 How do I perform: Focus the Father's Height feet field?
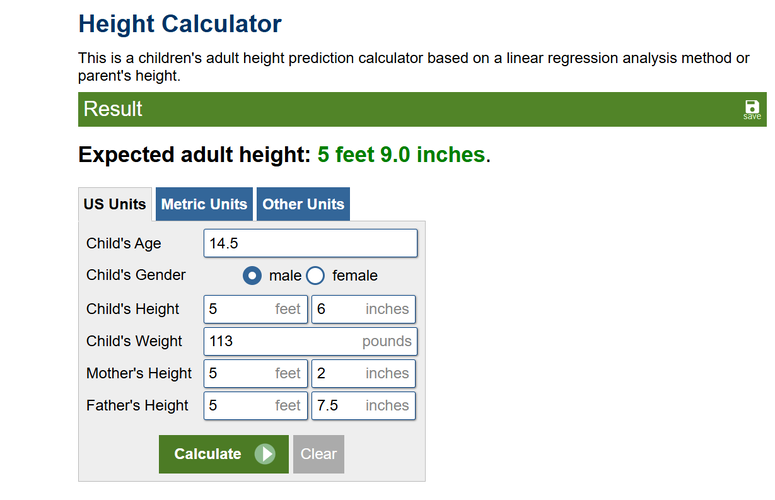tap(255, 405)
